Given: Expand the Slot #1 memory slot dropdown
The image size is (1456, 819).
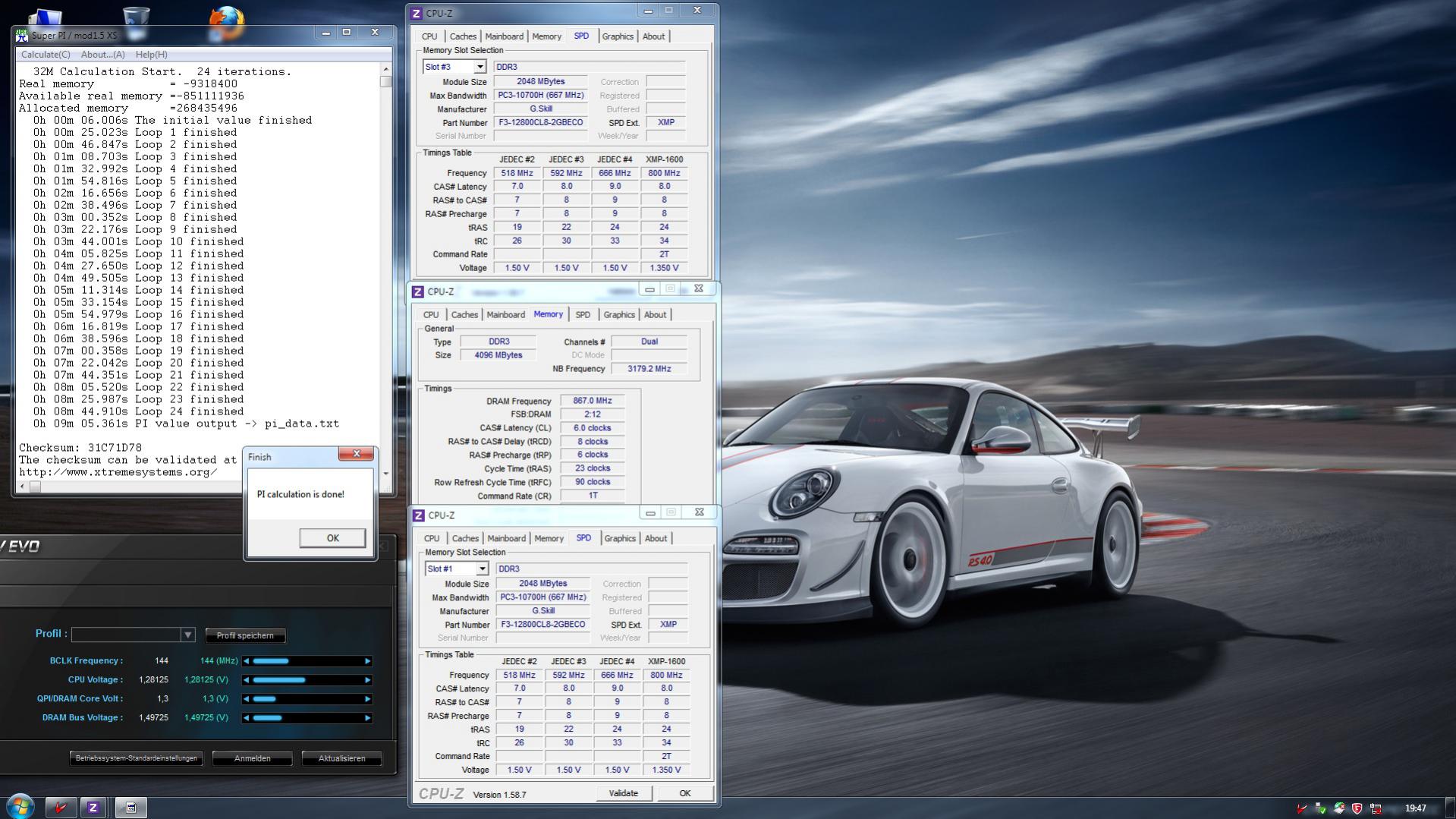Looking at the screenshot, I should (x=482, y=569).
